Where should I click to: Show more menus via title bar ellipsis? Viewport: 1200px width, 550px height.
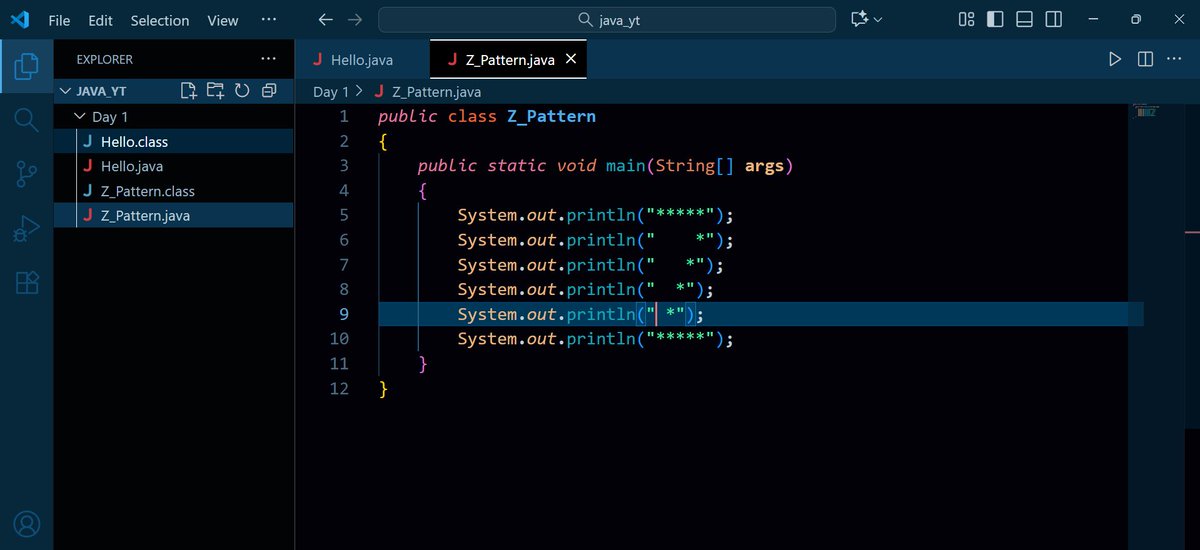tap(268, 20)
